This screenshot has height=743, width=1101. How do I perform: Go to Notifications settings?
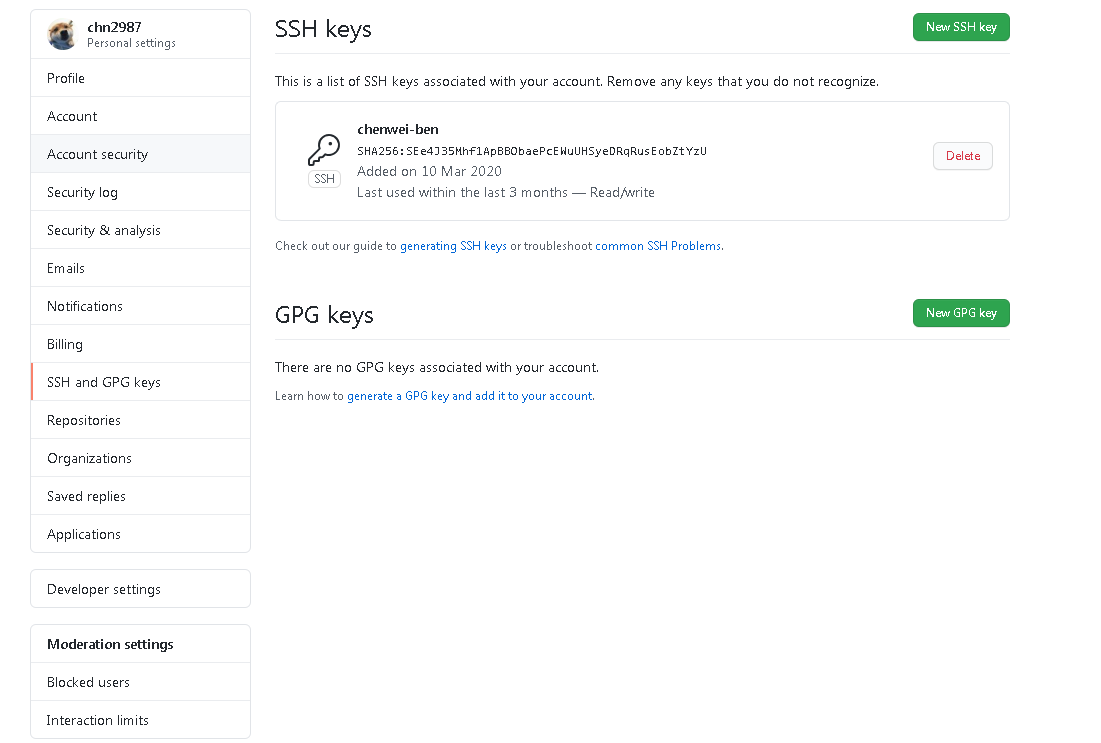tap(85, 306)
